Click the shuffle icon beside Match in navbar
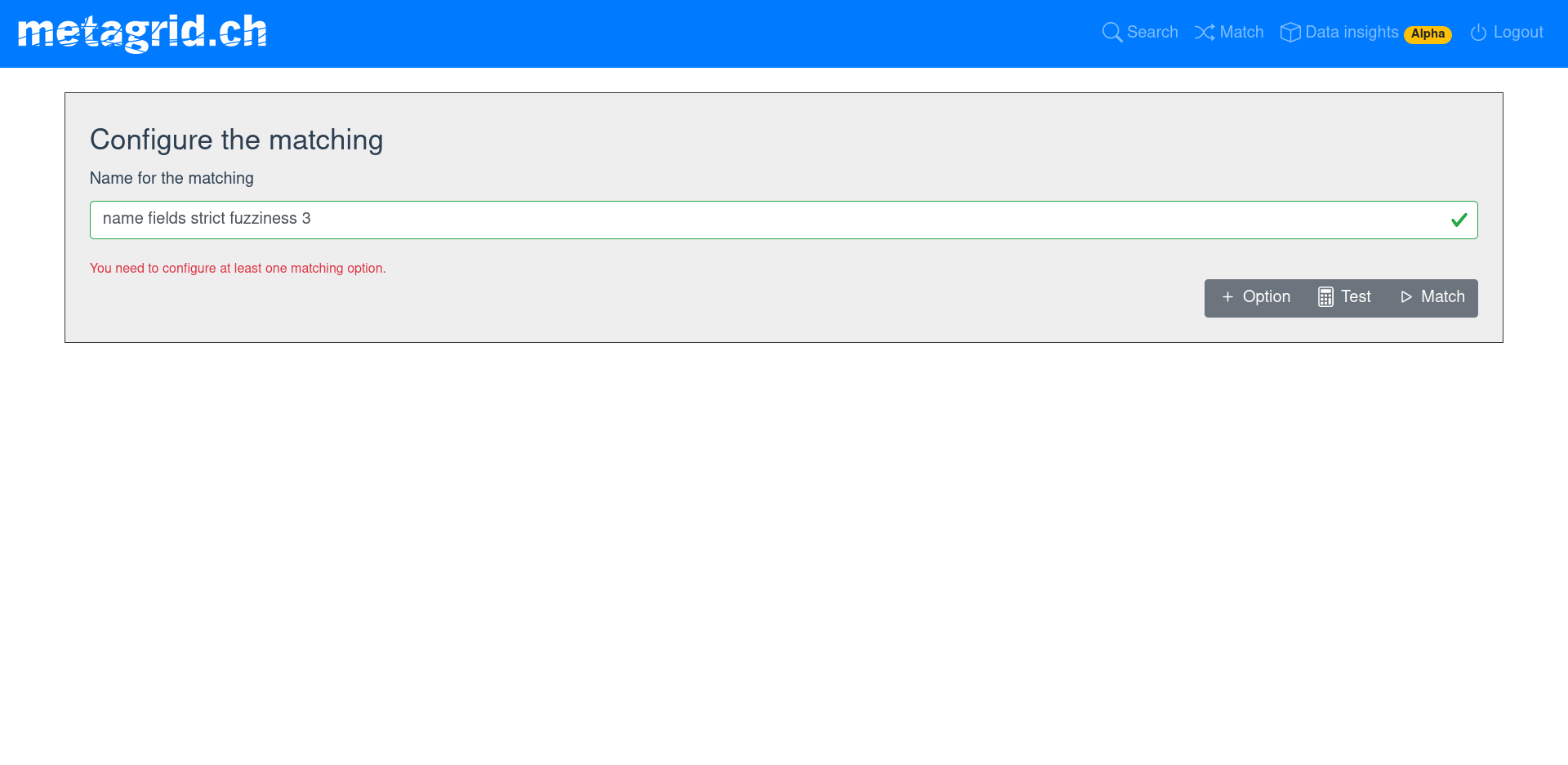Screen dimensions: 1568x765 click(x=1204, y=33)
